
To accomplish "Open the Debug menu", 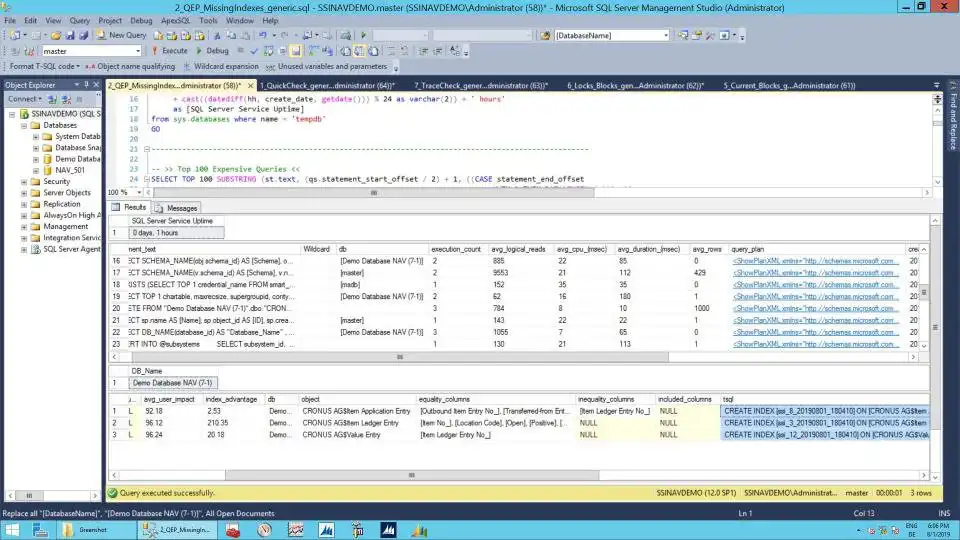I will point(141,20).
